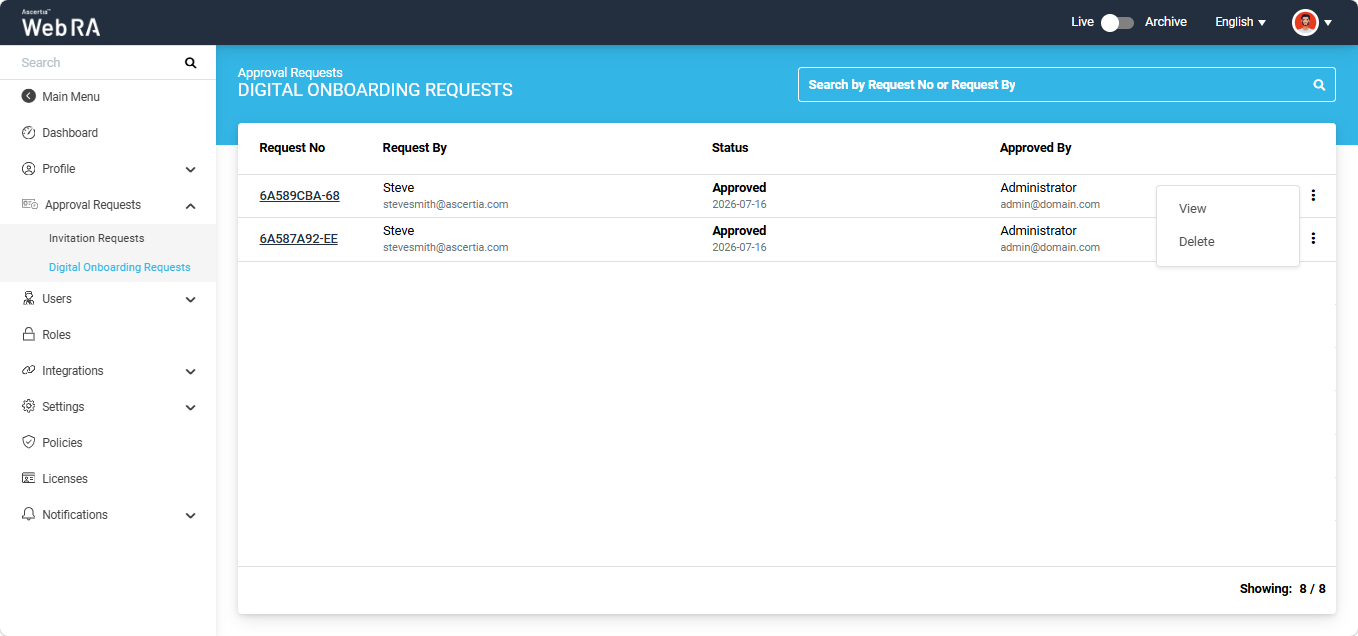Click Approved status in 6A589CBA-68 row

point(739,188)
